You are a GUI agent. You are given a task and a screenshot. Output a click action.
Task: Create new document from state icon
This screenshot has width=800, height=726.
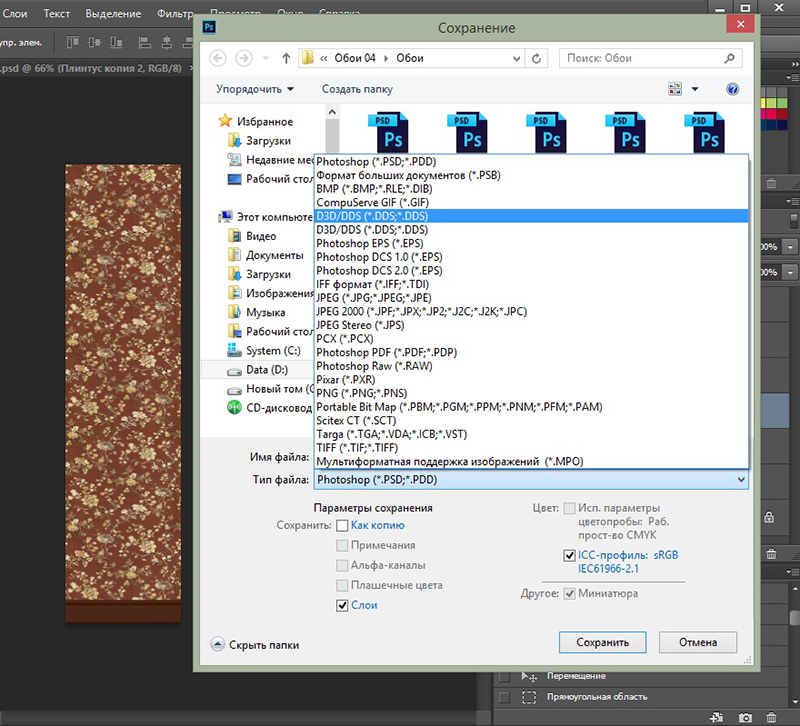tap(718, 717)
